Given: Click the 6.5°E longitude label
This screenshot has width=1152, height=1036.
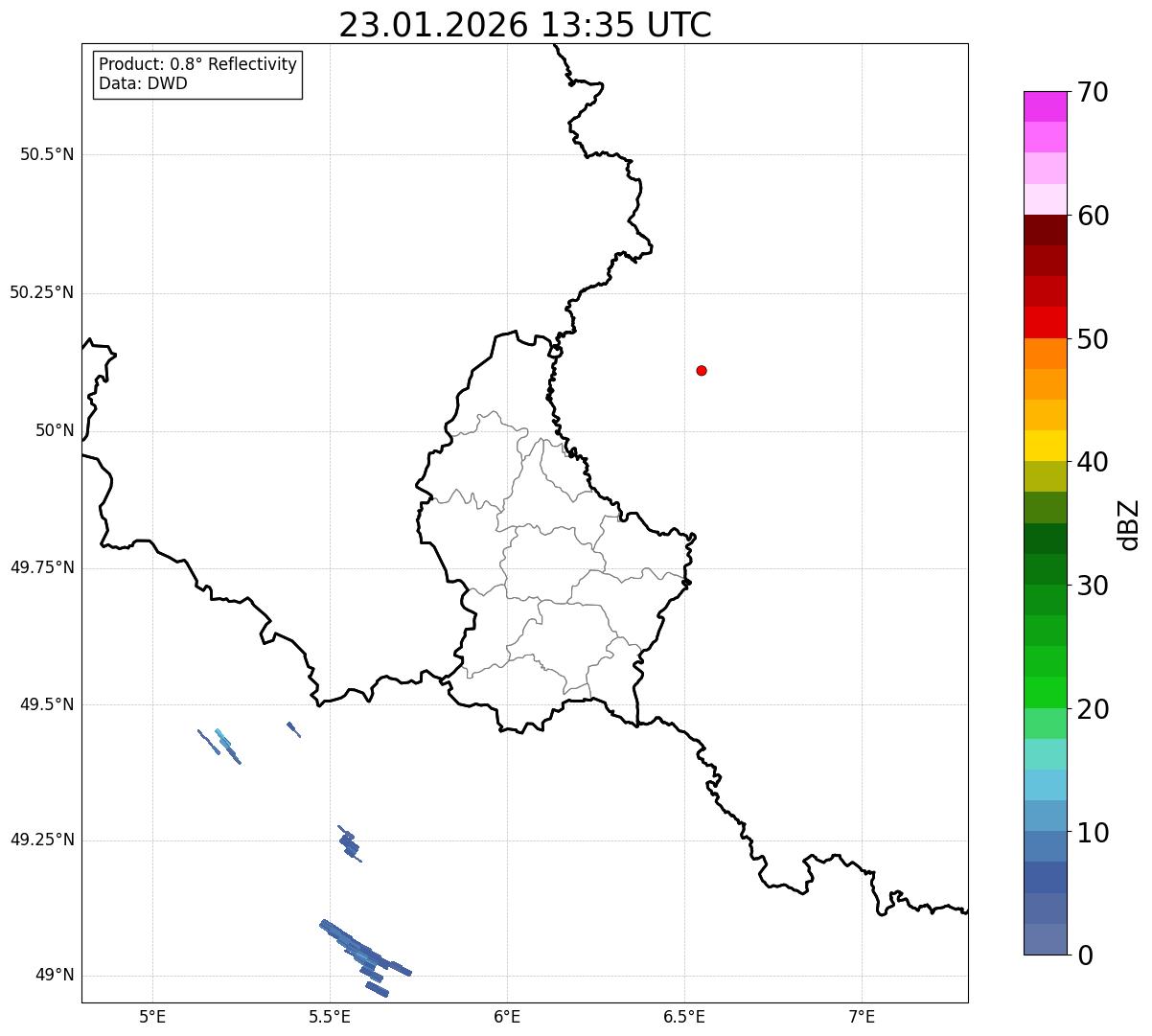Looking at the screenshot, I should 684,1016.
